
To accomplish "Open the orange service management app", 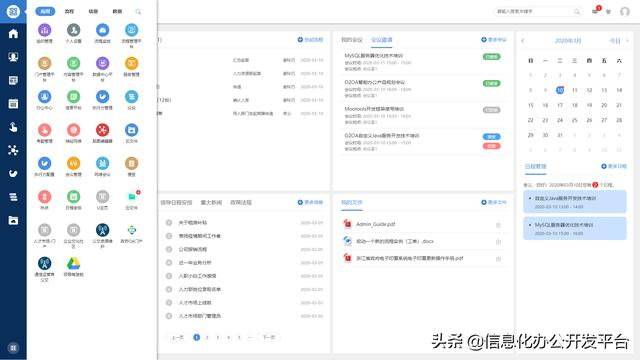I will pyautogui.click(x=131, y=63).
